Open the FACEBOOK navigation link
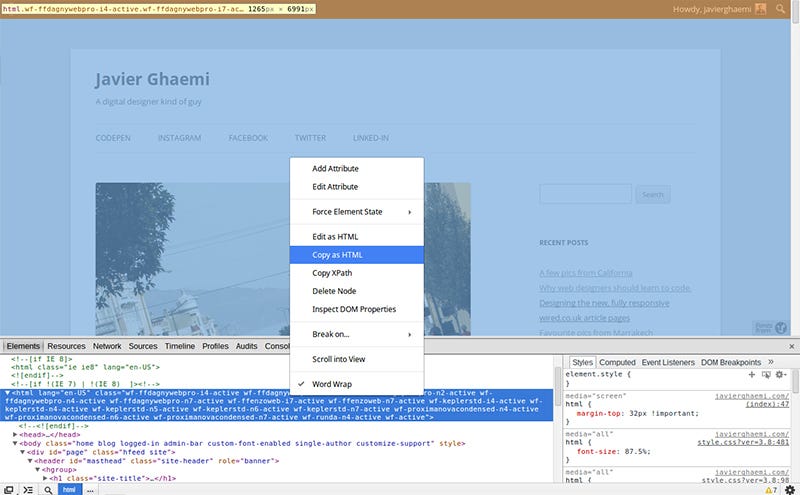Screen dimensions: 800x495 coord(248,138)
